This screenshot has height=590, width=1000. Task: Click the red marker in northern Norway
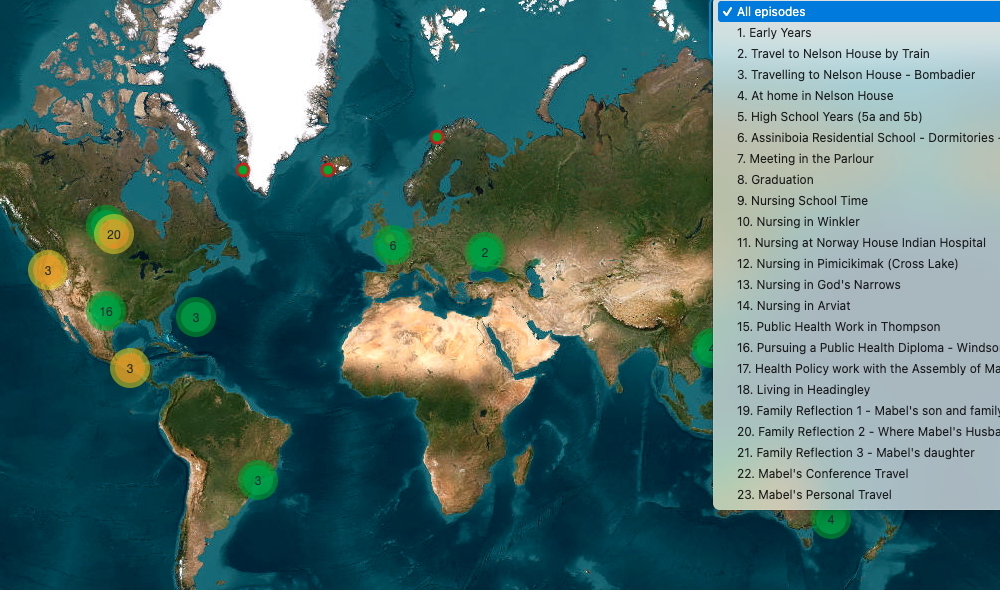point(437,137)
